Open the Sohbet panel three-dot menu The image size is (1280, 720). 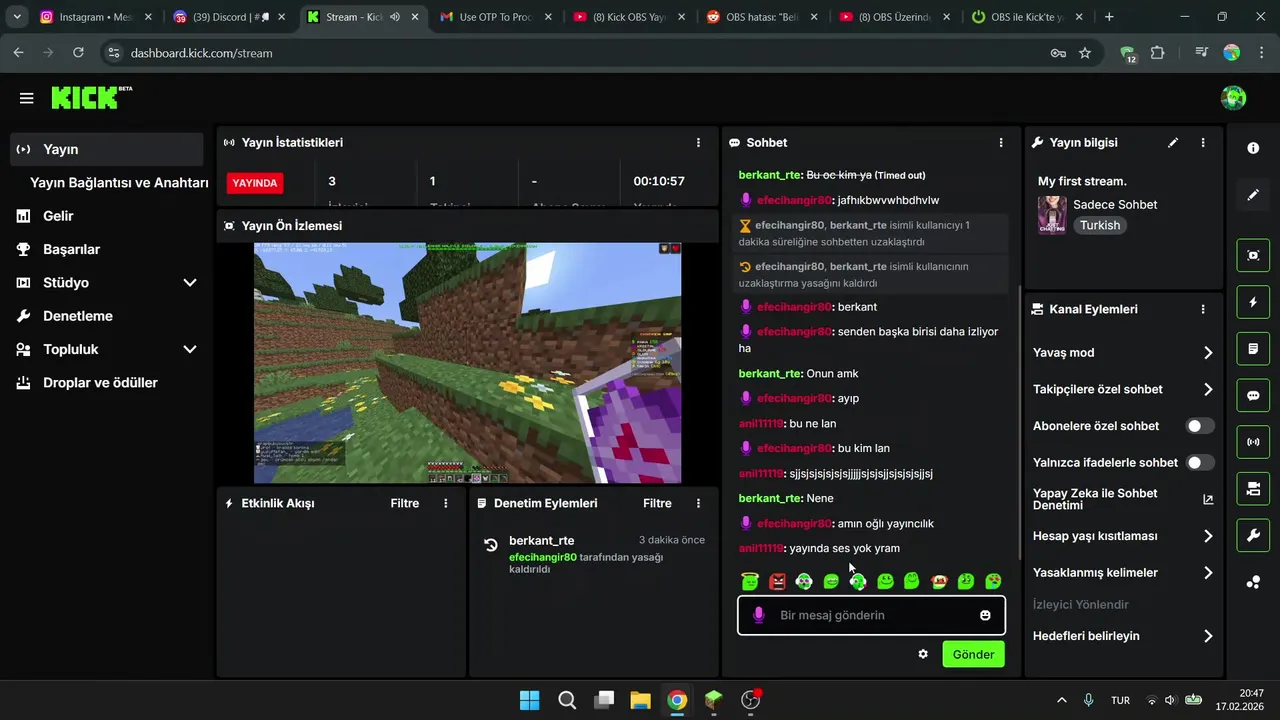(1001, 143)
